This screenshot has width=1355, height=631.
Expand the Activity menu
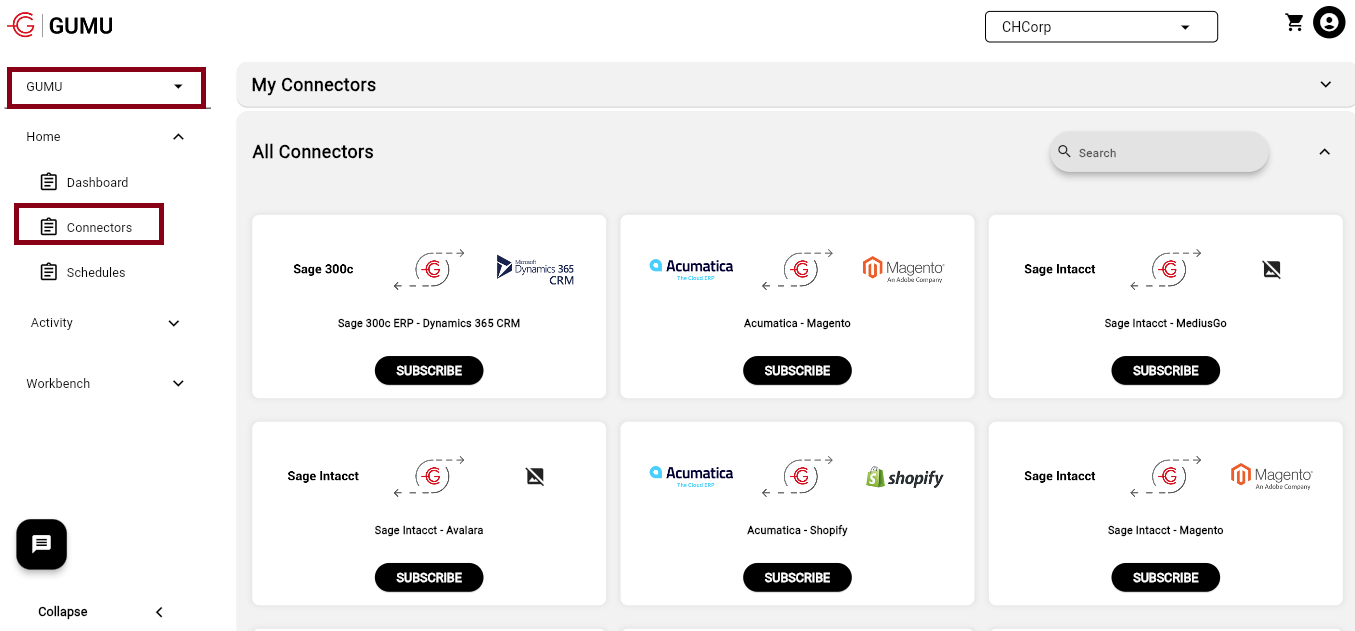[173, 323]
